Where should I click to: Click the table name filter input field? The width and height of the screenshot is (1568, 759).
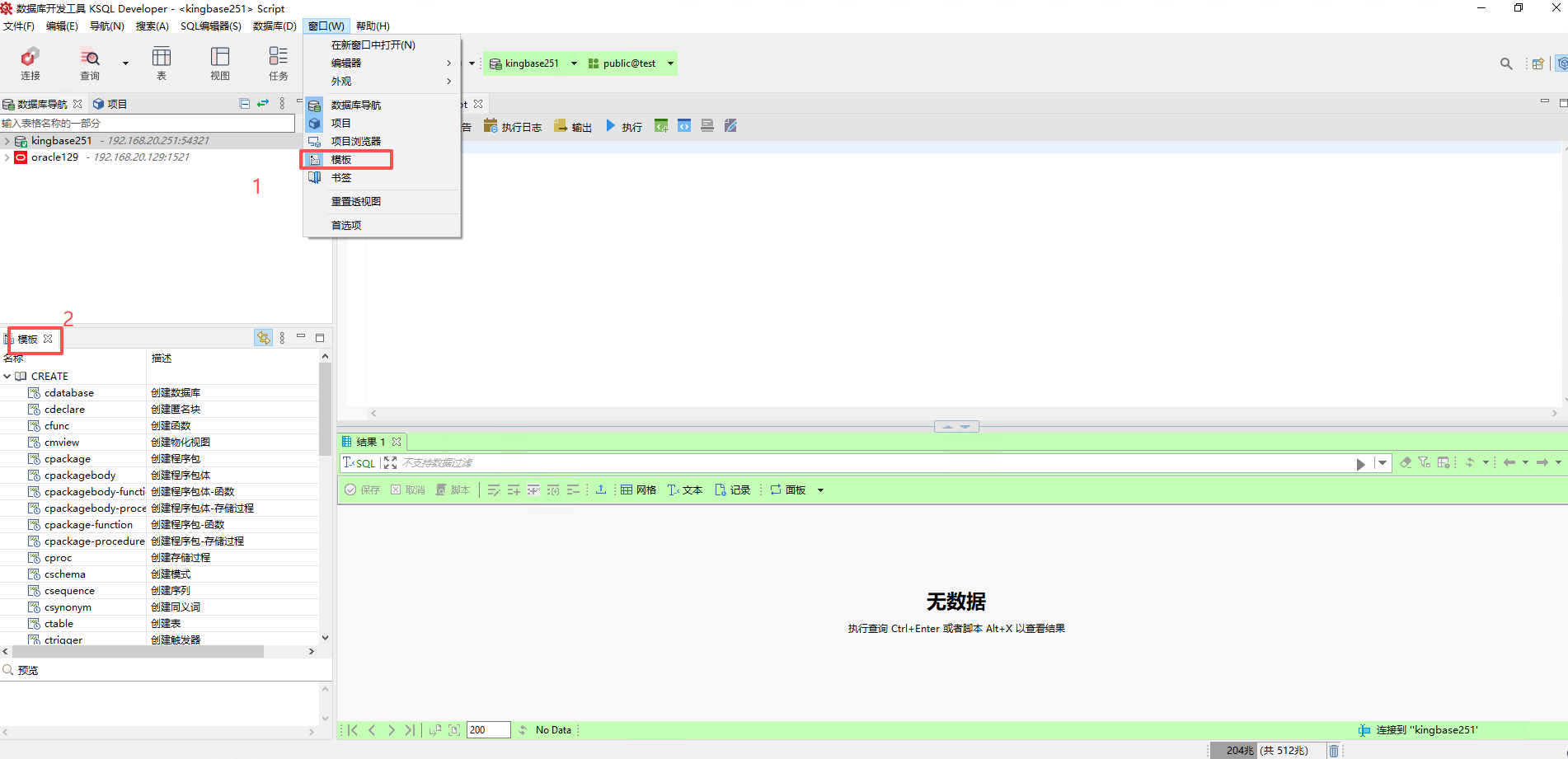pos(147,123)
